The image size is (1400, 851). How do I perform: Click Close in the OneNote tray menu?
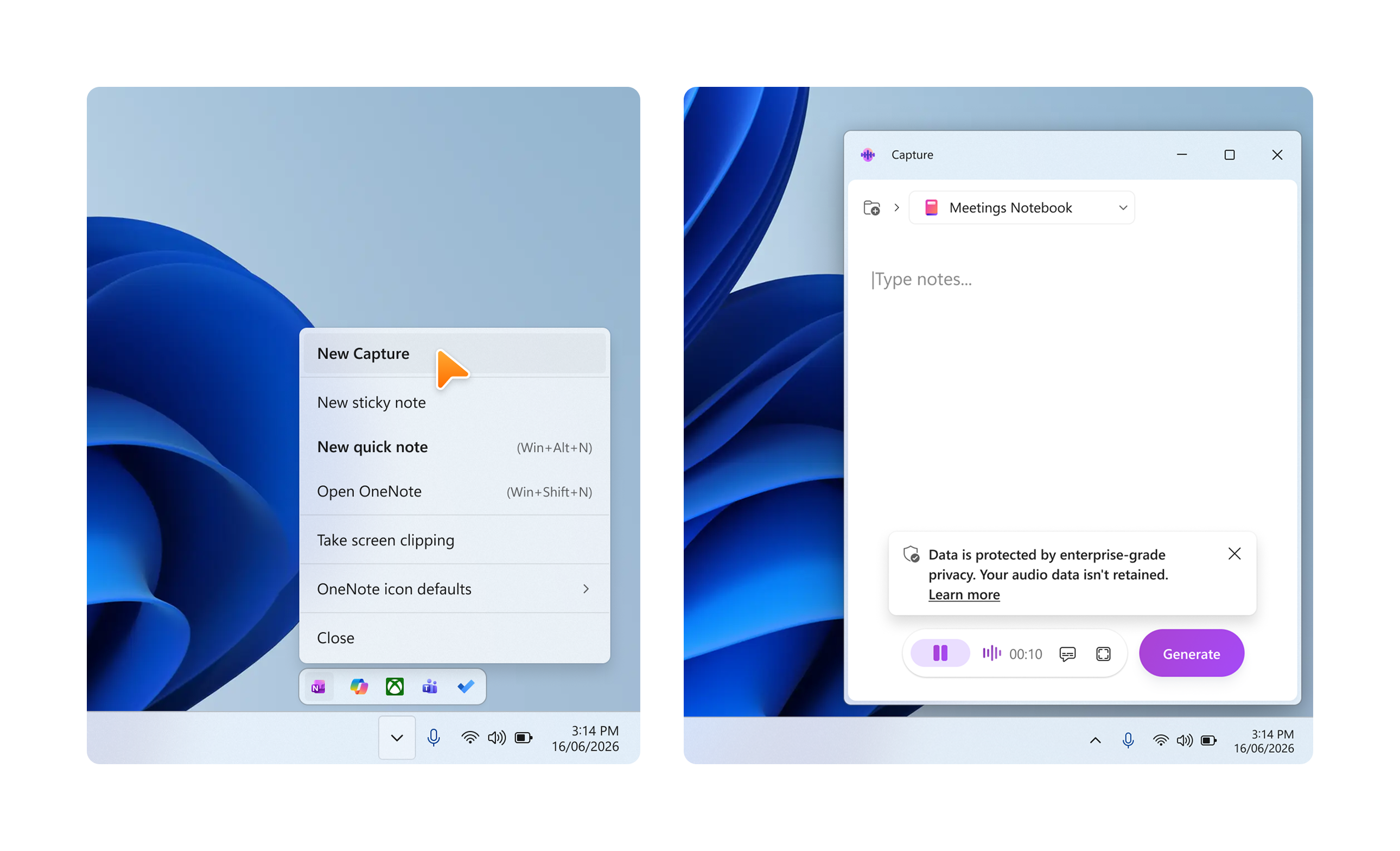point(455,638)
